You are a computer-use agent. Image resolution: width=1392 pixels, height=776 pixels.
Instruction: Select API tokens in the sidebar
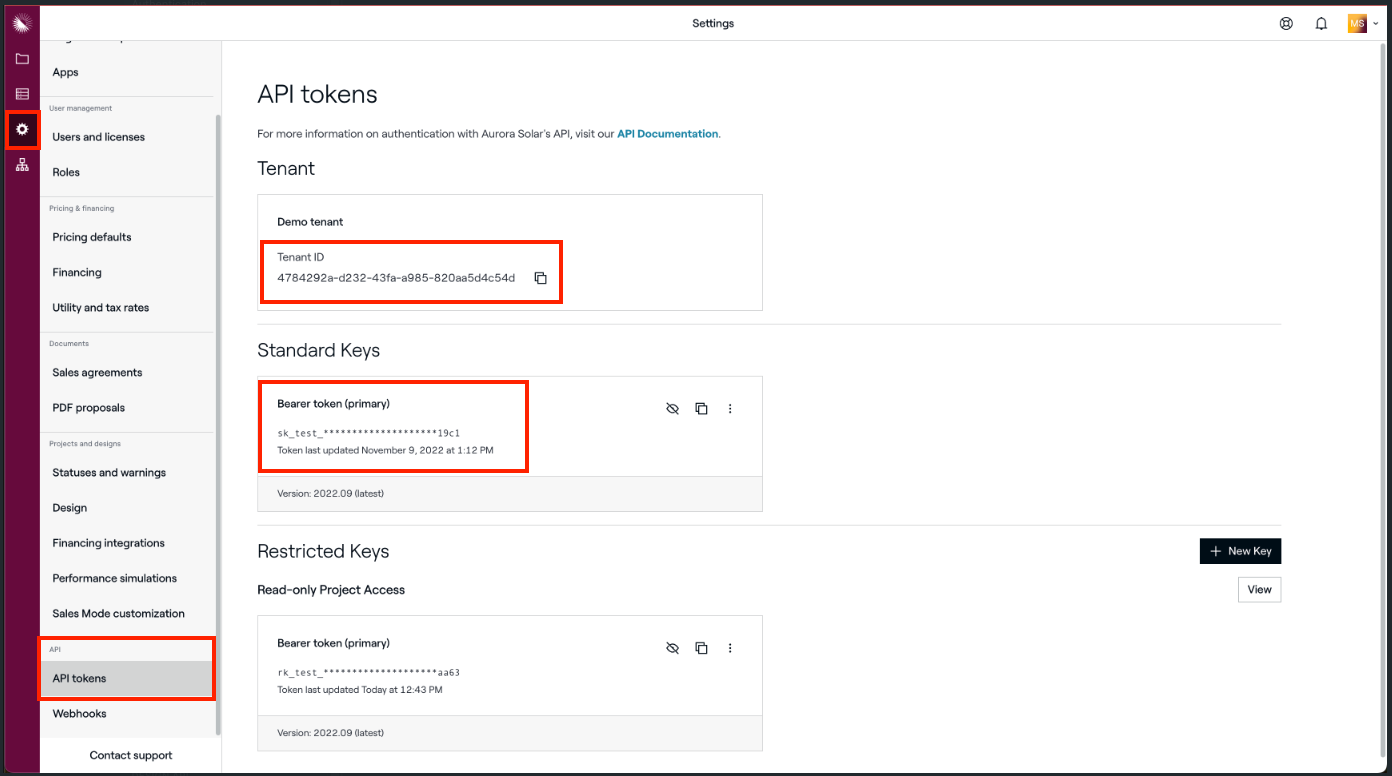(x=127, y=678)
